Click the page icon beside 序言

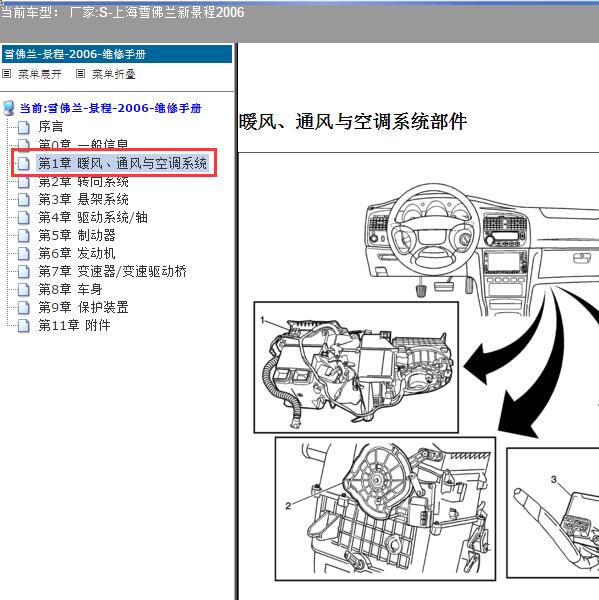[24, 127]
